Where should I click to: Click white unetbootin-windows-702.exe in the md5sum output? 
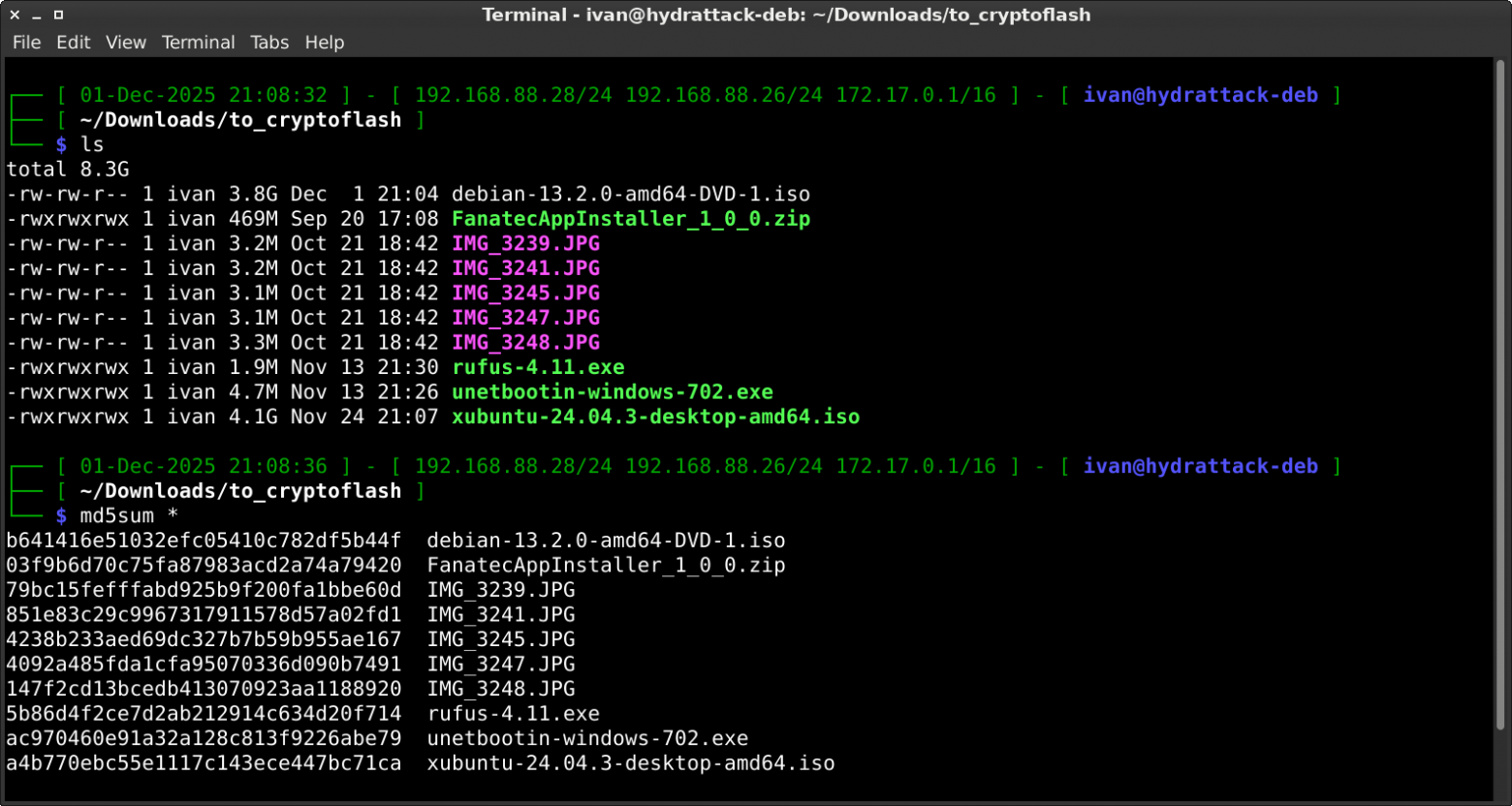click(588, 738)
